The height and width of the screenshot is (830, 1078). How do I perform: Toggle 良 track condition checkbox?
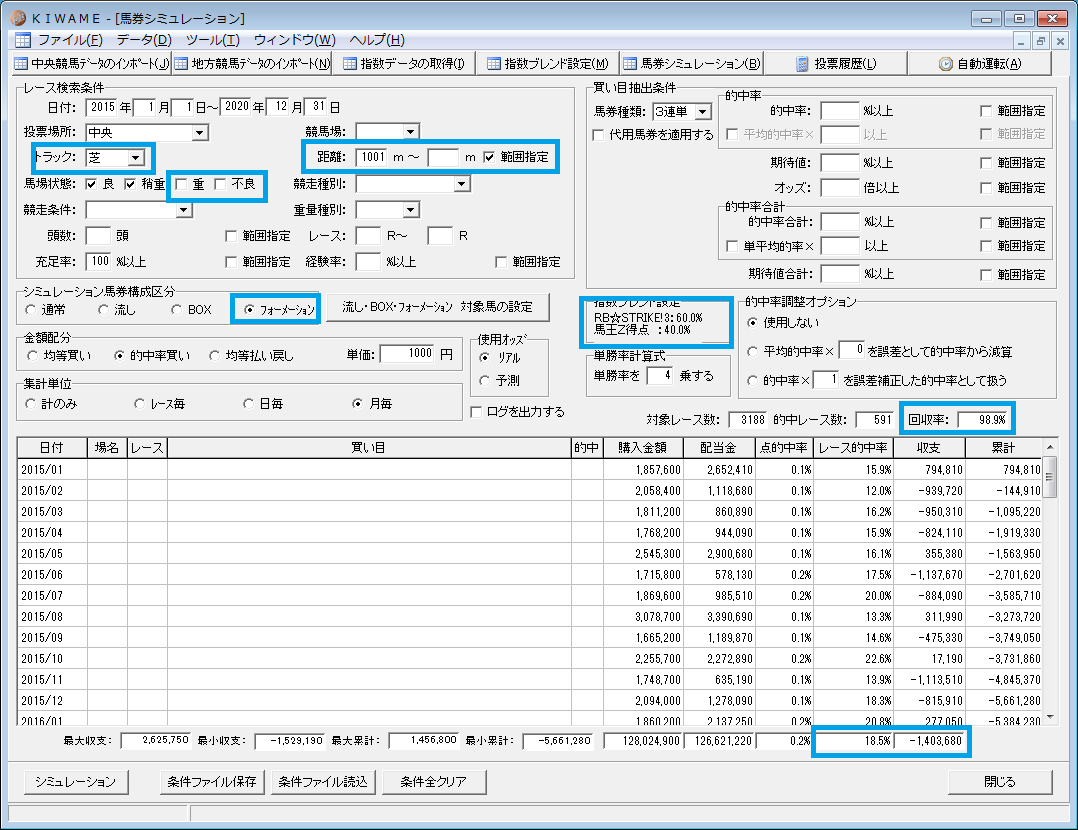(x=91, y=184)
